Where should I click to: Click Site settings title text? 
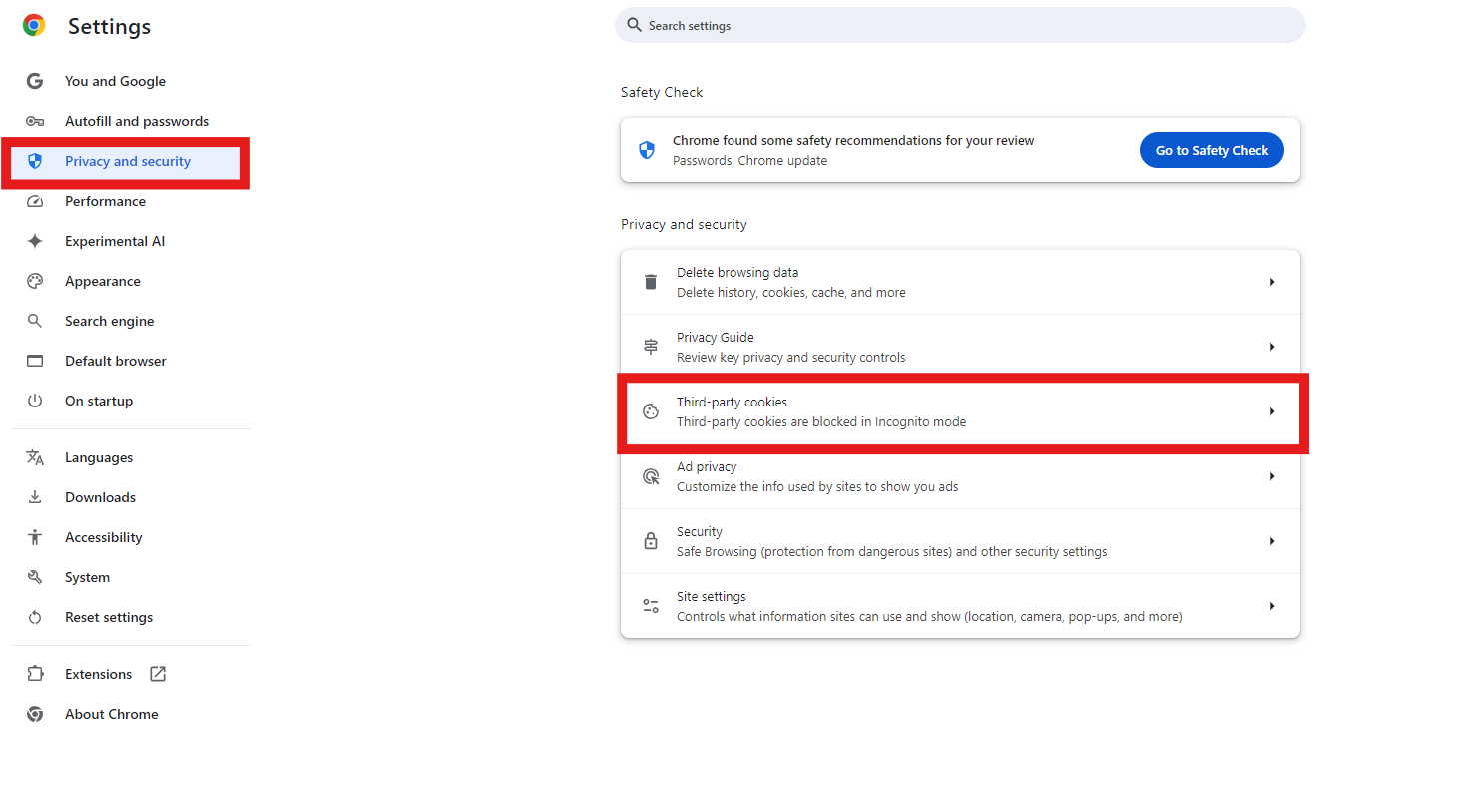point(712,596)
